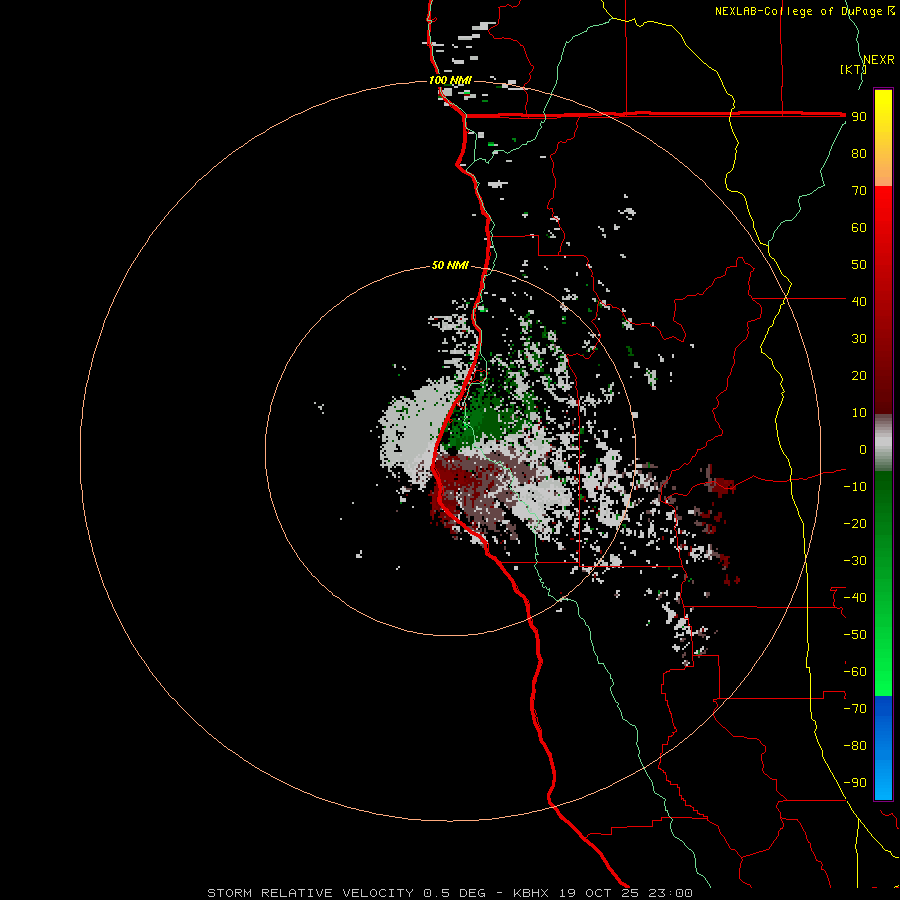
Task: Click the "50 NMI" range ring label
Action: point(450,265)
